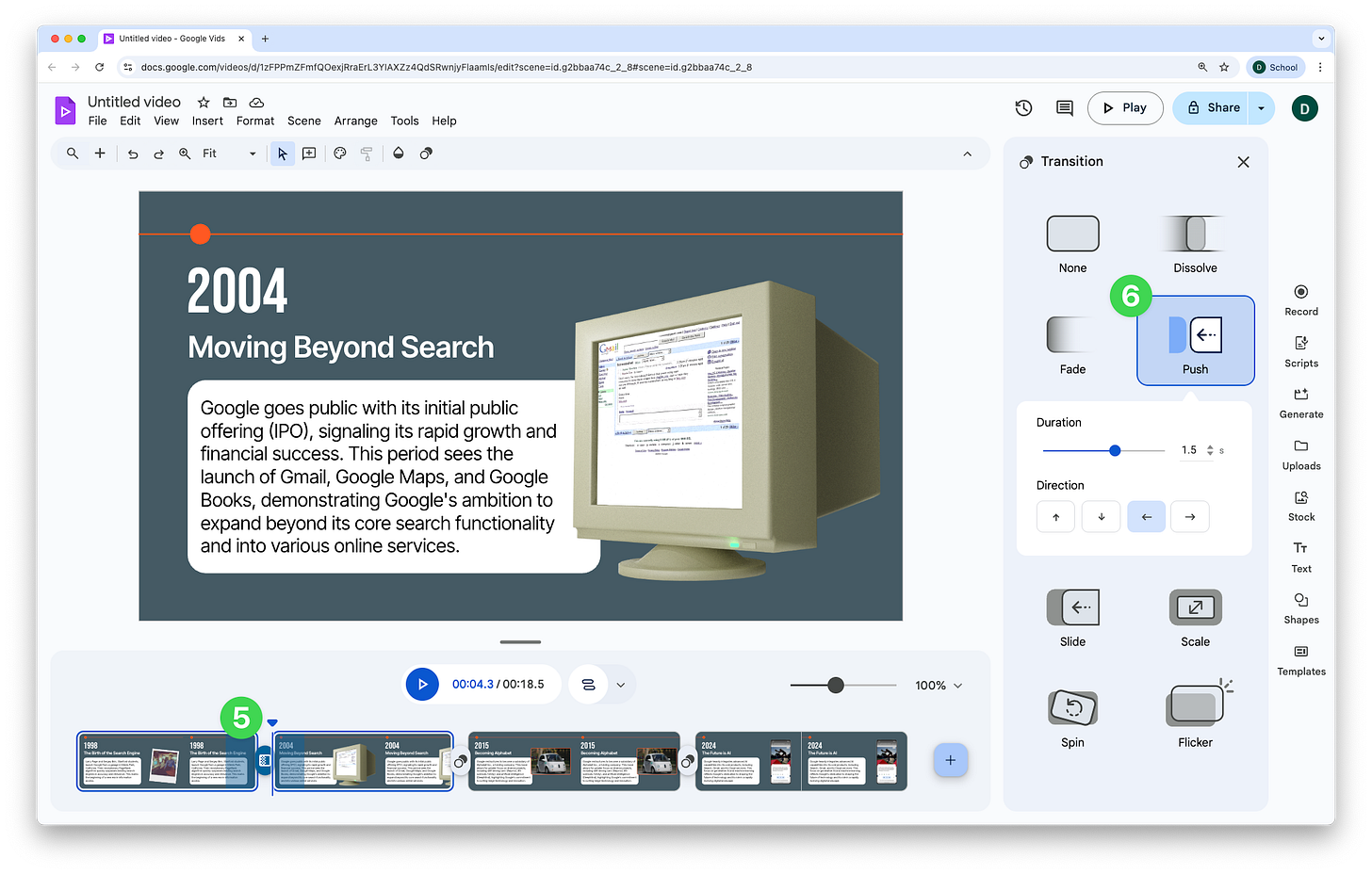Screen dimensions: 1372x874
Task: Click the select cursor tool
Action: coord(282,154)
